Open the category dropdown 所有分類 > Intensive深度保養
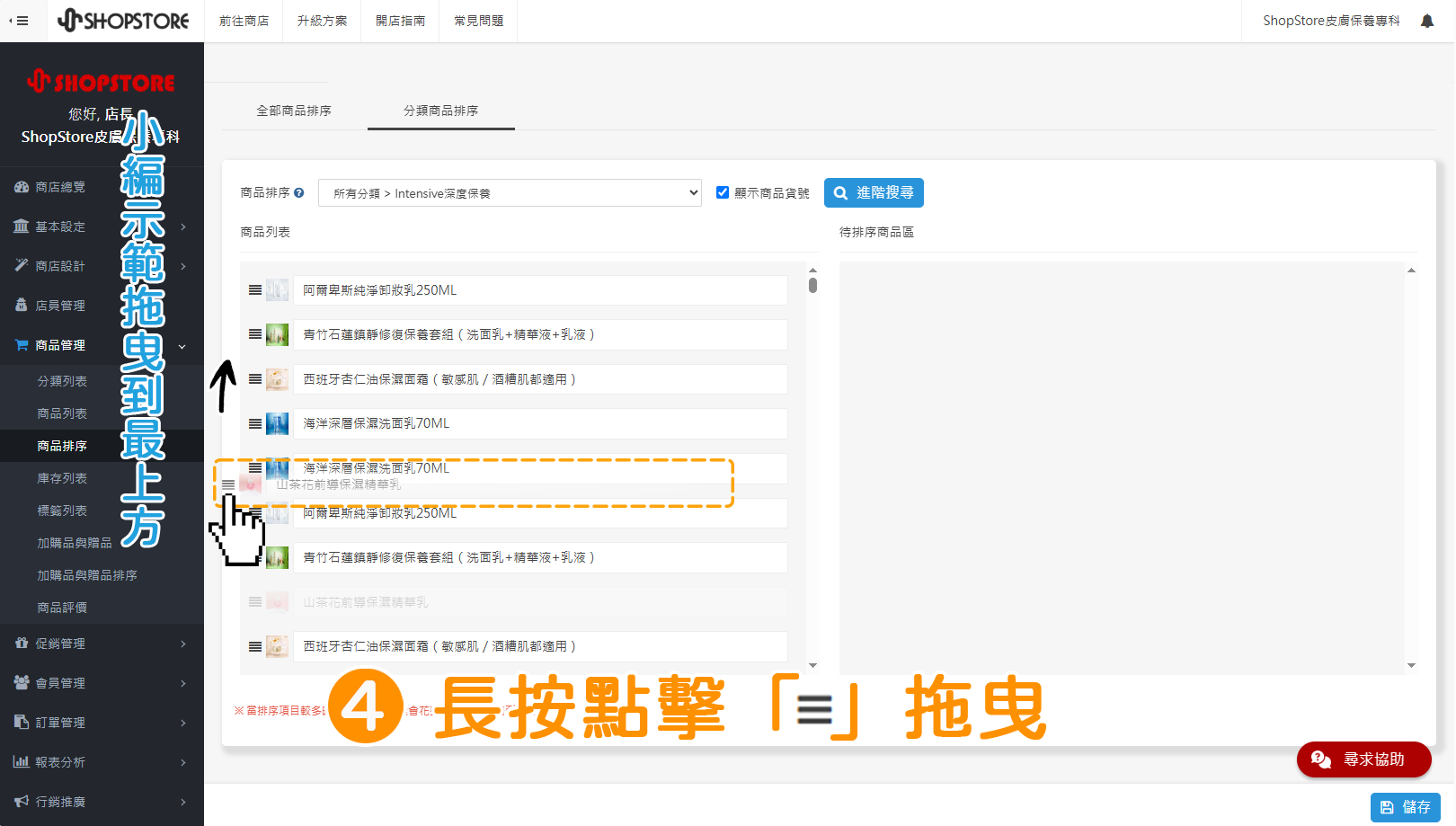This screenshot has width=1456, height=826. [510, 193]
